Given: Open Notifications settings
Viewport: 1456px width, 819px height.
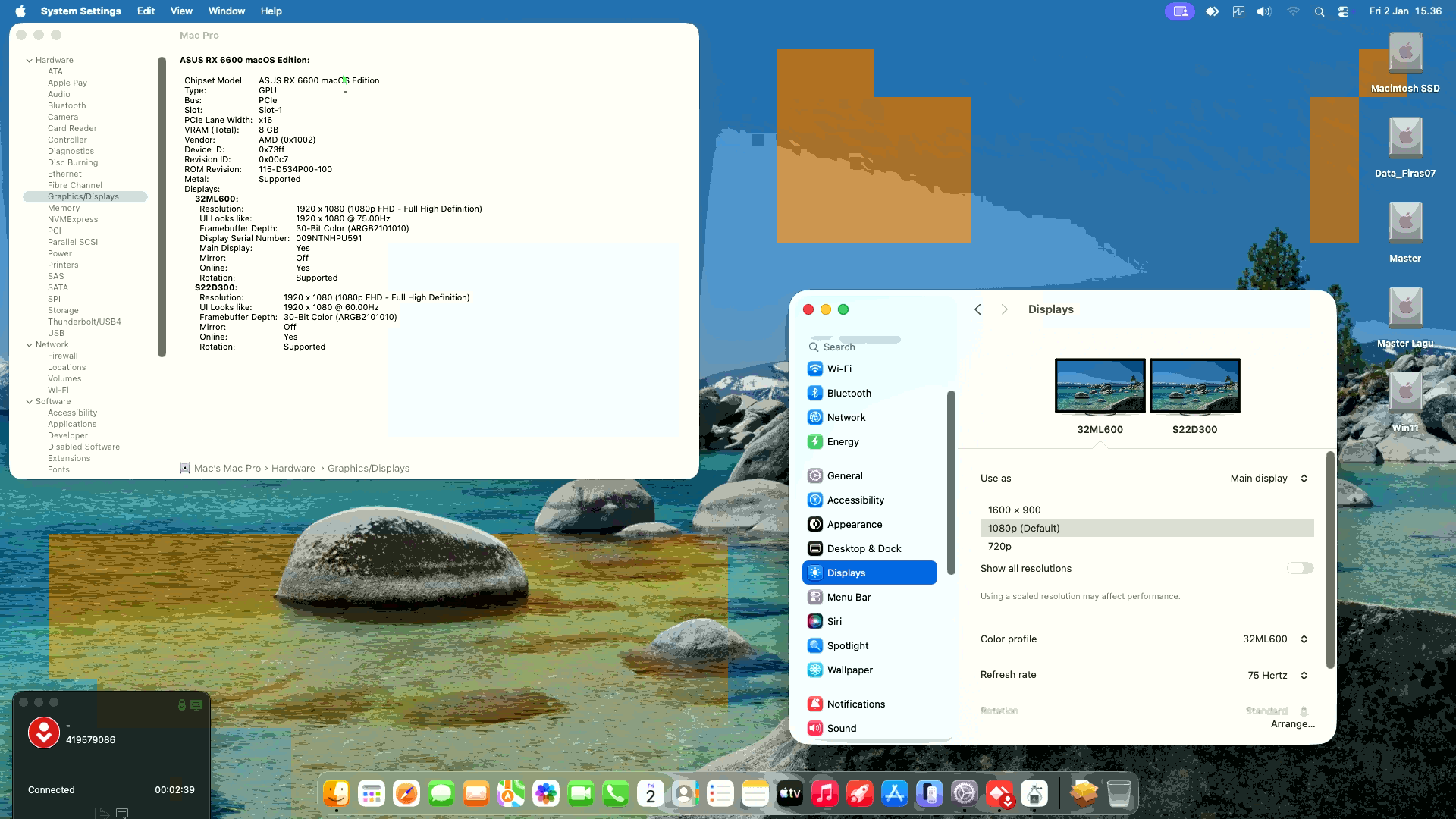Looking at the screenshot, I should click(x=869, y=704).
